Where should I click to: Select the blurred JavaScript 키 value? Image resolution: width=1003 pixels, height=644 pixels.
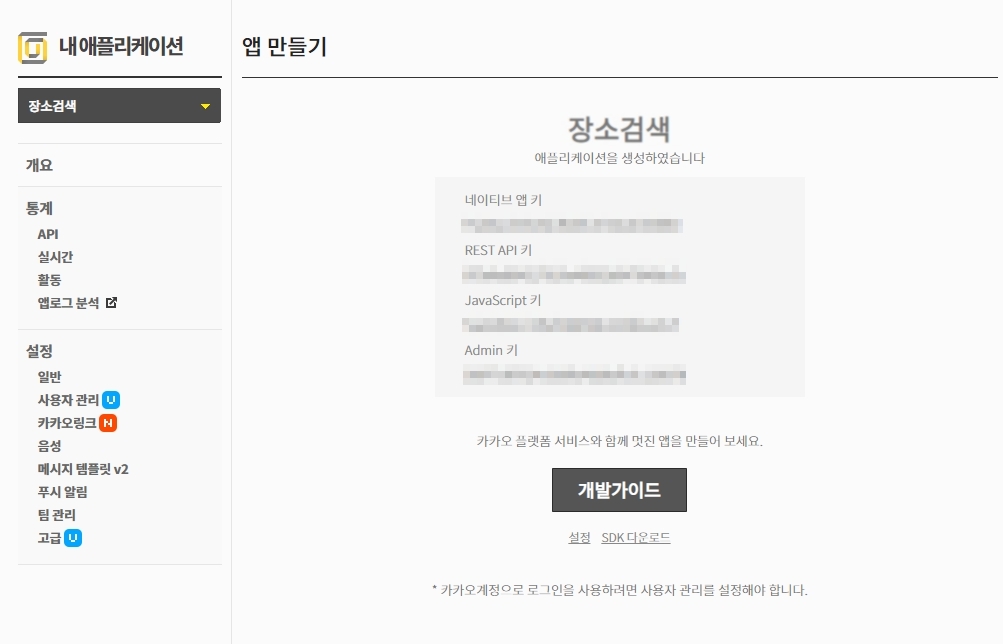(x=571, y=325)
